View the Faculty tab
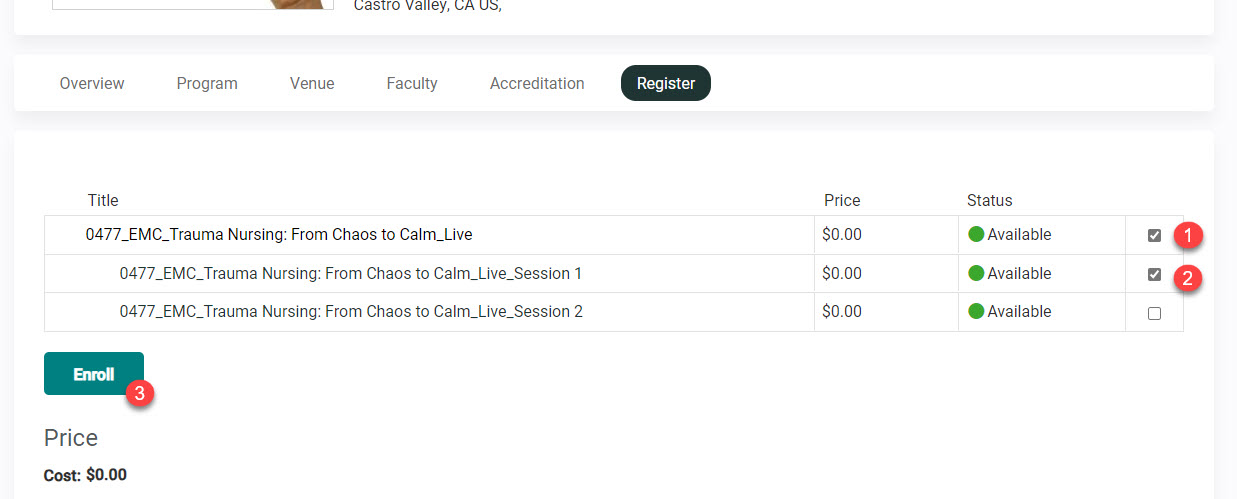Screen dimensions: 1237x499 [x=412, y=84]
